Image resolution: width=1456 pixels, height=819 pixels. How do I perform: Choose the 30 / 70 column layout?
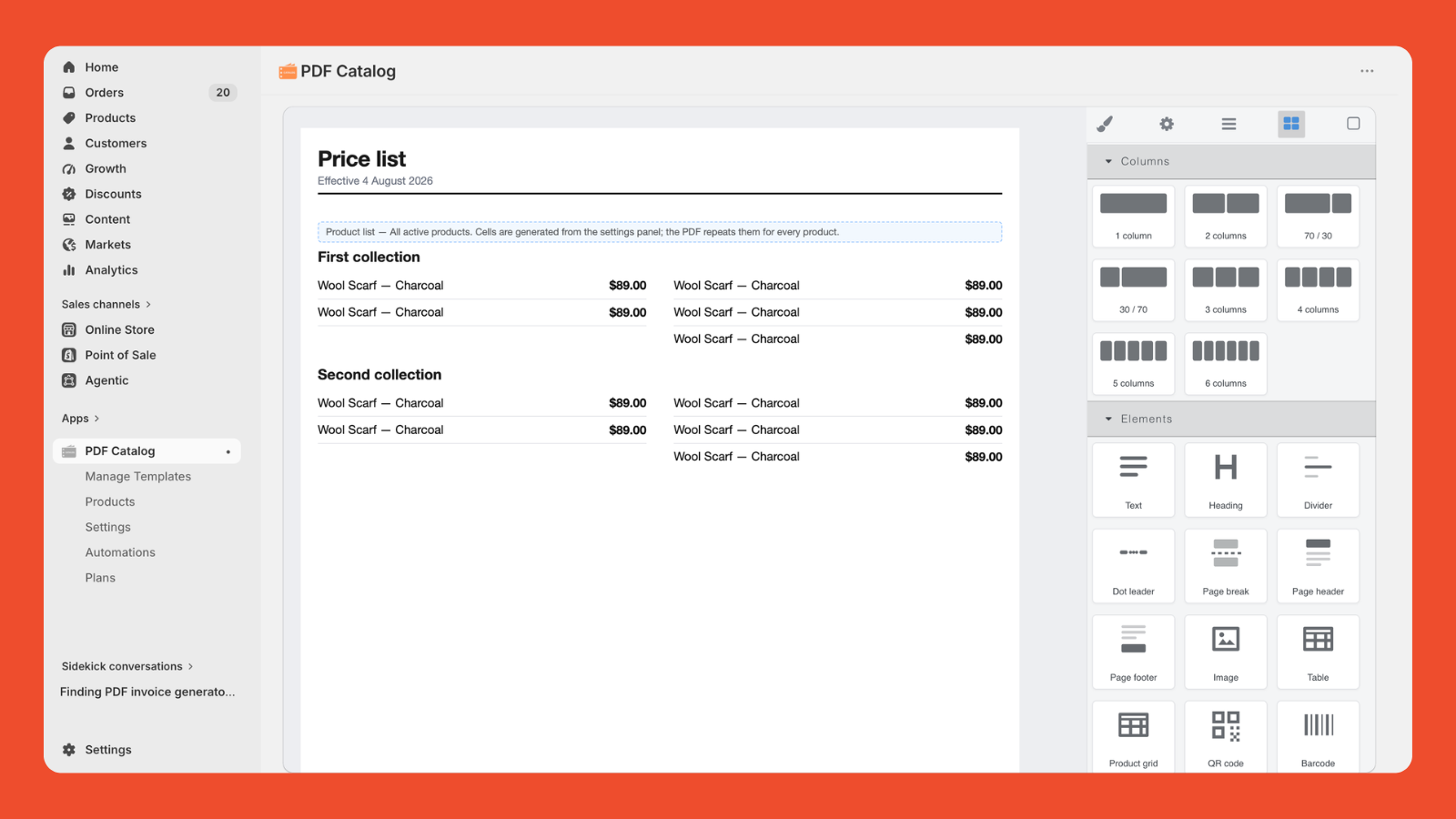point(1133,290)
